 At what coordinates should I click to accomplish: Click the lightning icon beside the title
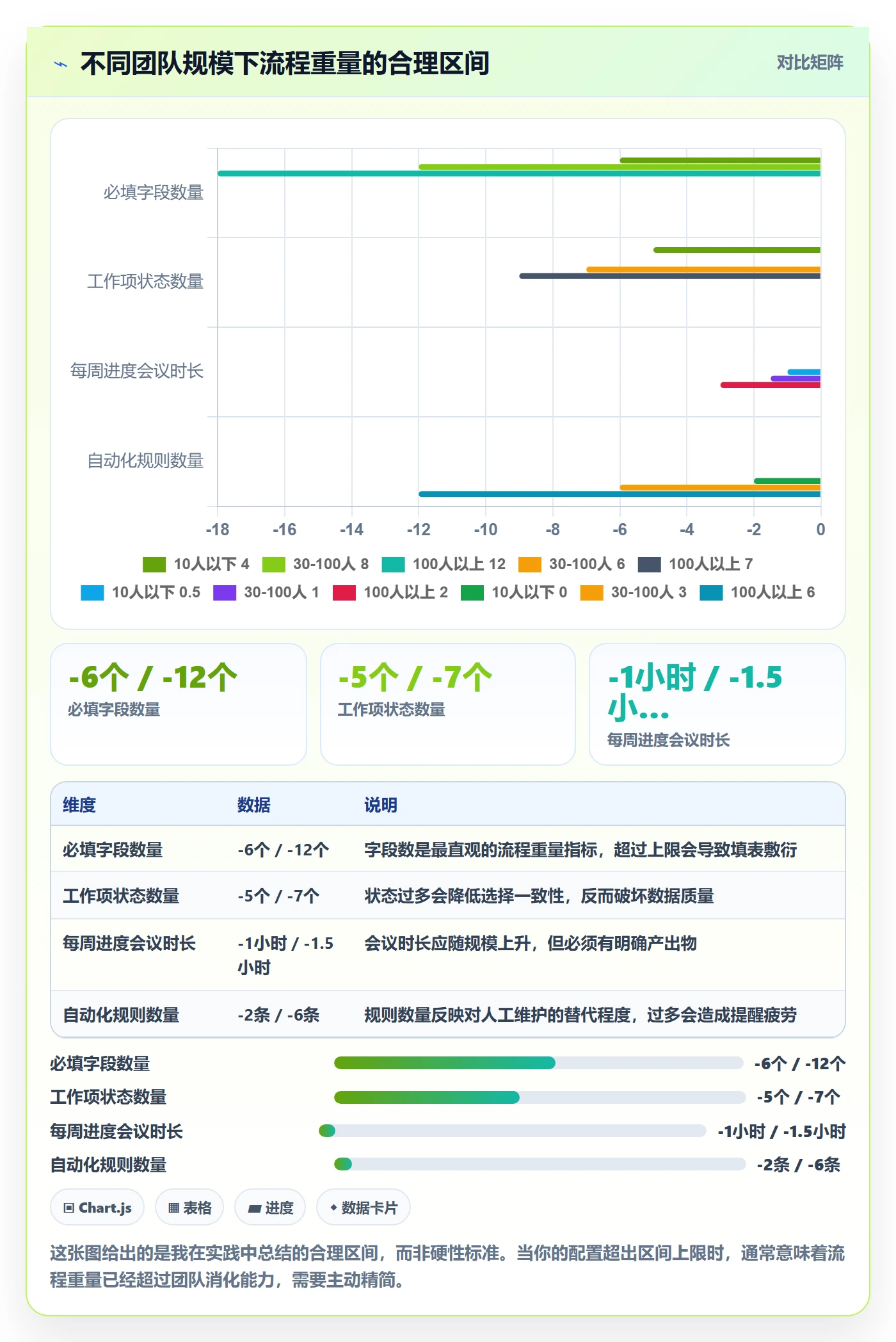pyautogui.click(x=61, y=64)
